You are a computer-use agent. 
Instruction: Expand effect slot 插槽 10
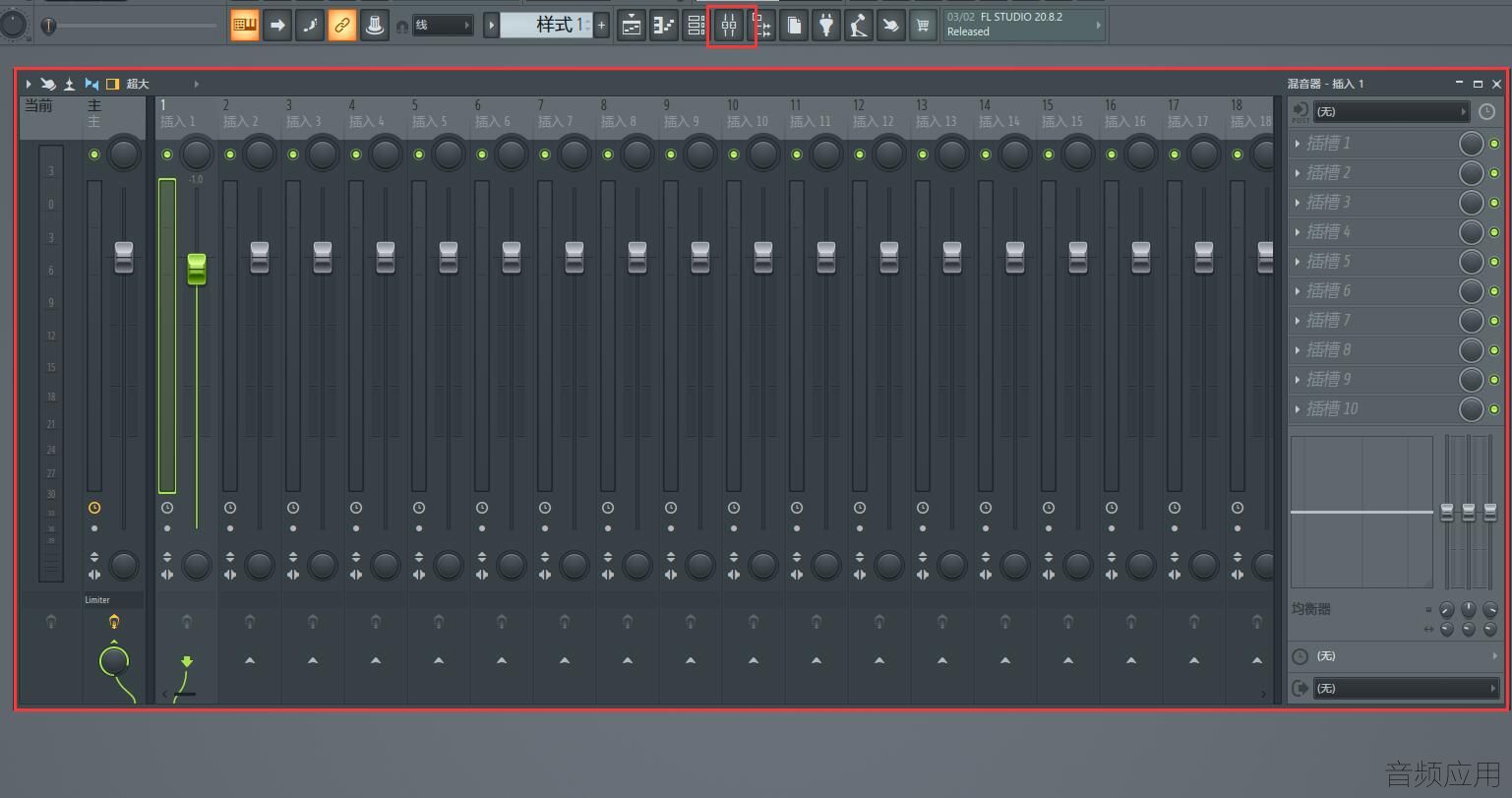(1299, 409)
